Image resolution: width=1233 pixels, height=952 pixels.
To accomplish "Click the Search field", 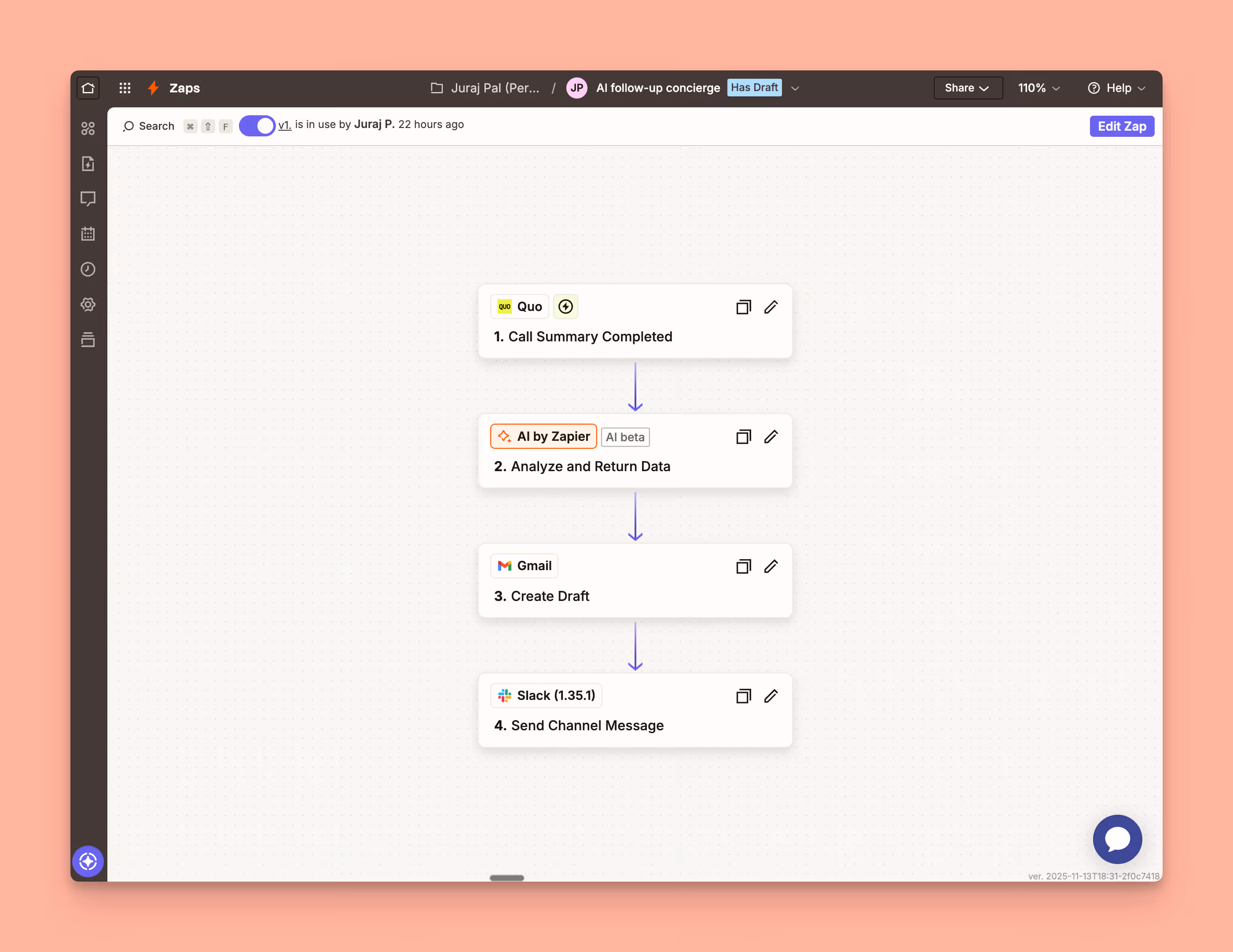I will [149, 126].
